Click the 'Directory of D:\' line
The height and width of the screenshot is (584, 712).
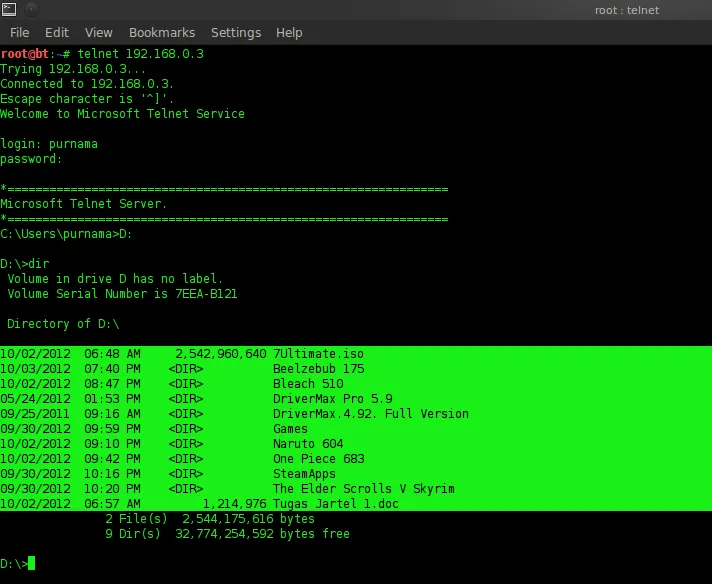click(63, 324)
